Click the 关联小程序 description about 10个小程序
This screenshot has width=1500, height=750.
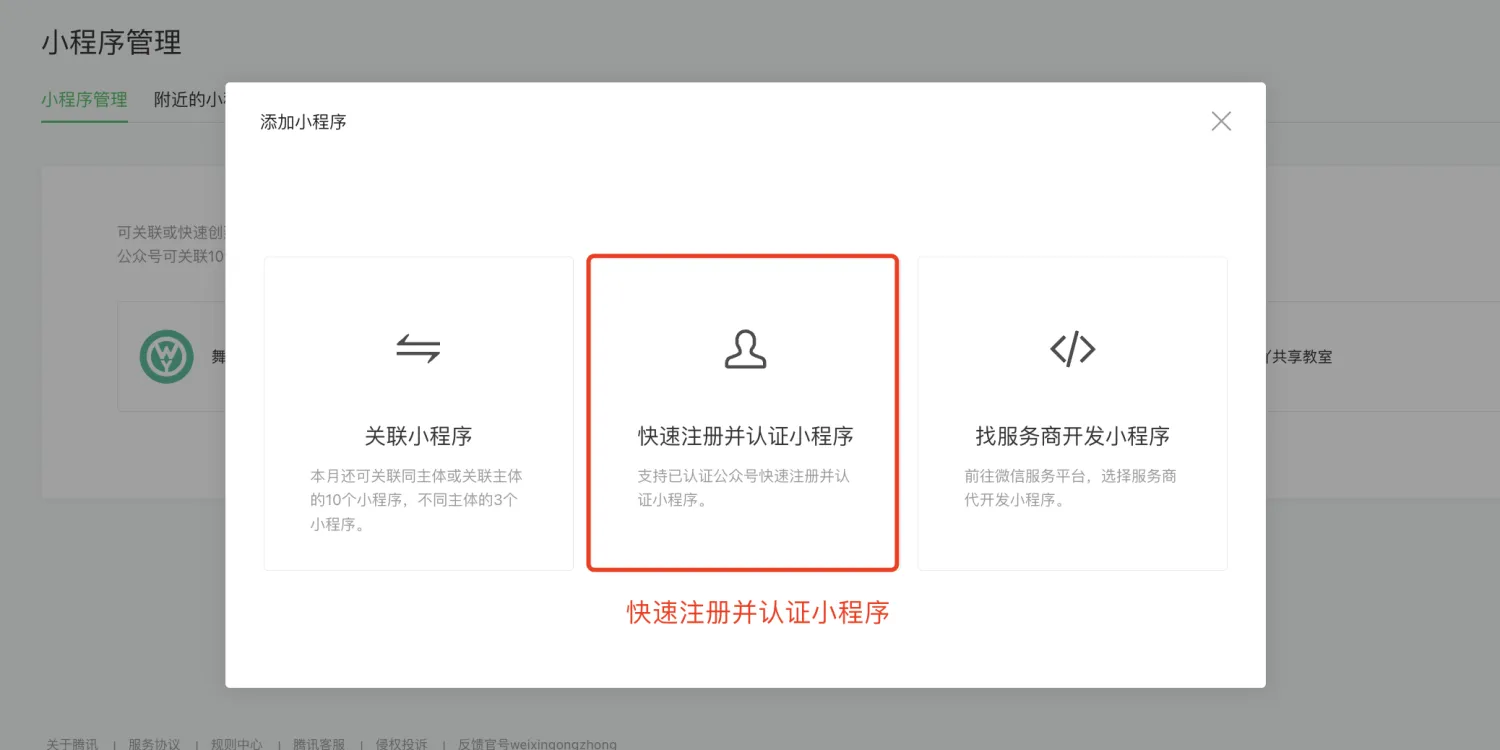[416, 500]
